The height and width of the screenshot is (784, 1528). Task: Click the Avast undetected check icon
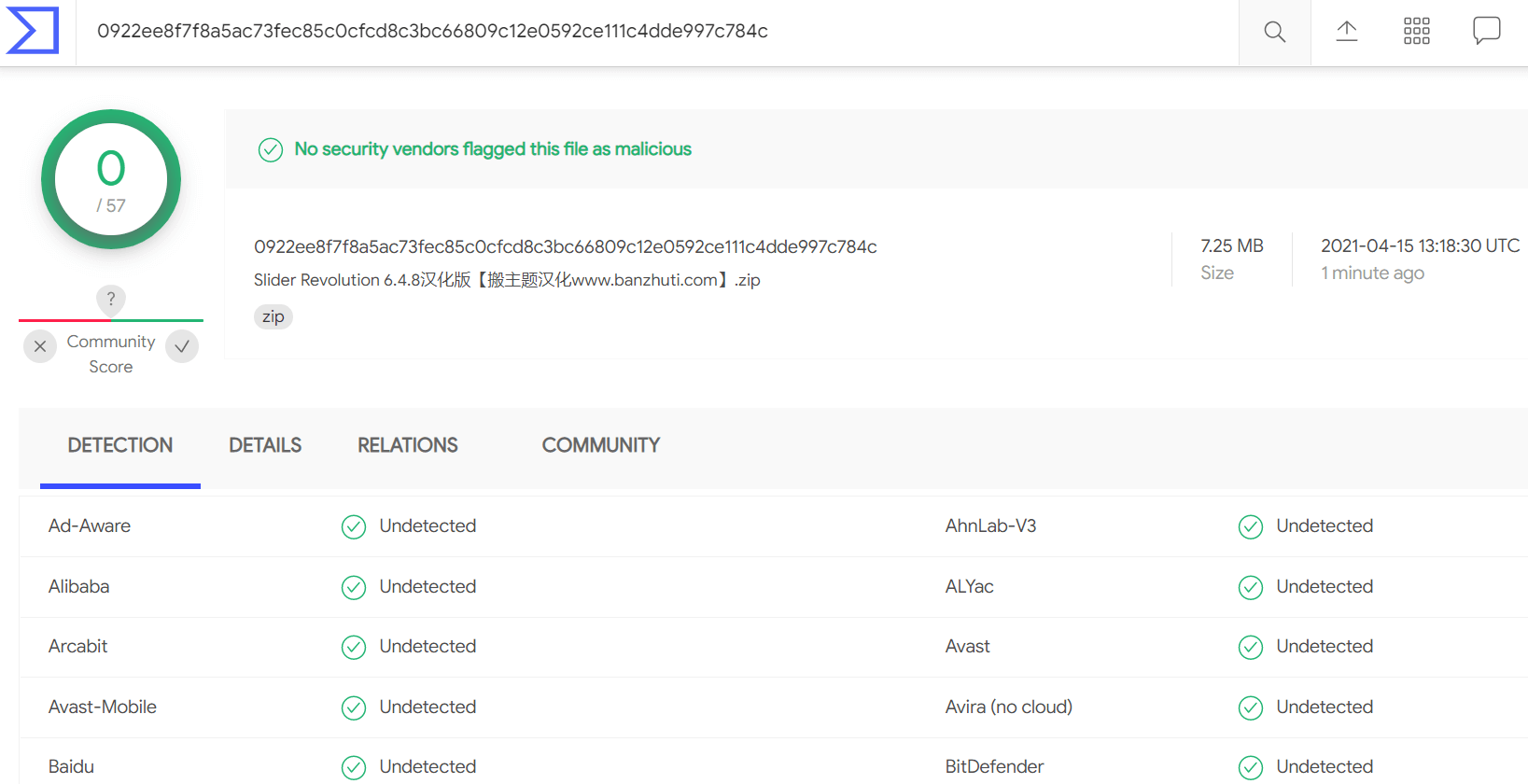[x=1251, y=648]
